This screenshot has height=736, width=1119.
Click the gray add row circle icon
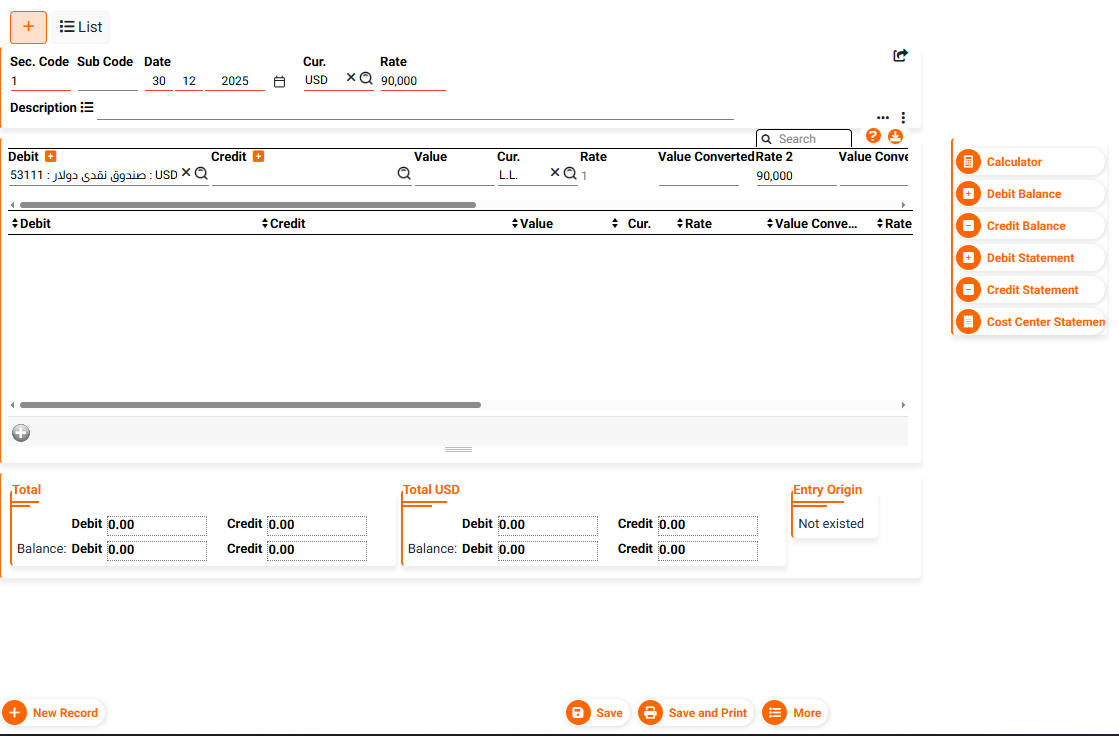[21, 432]
